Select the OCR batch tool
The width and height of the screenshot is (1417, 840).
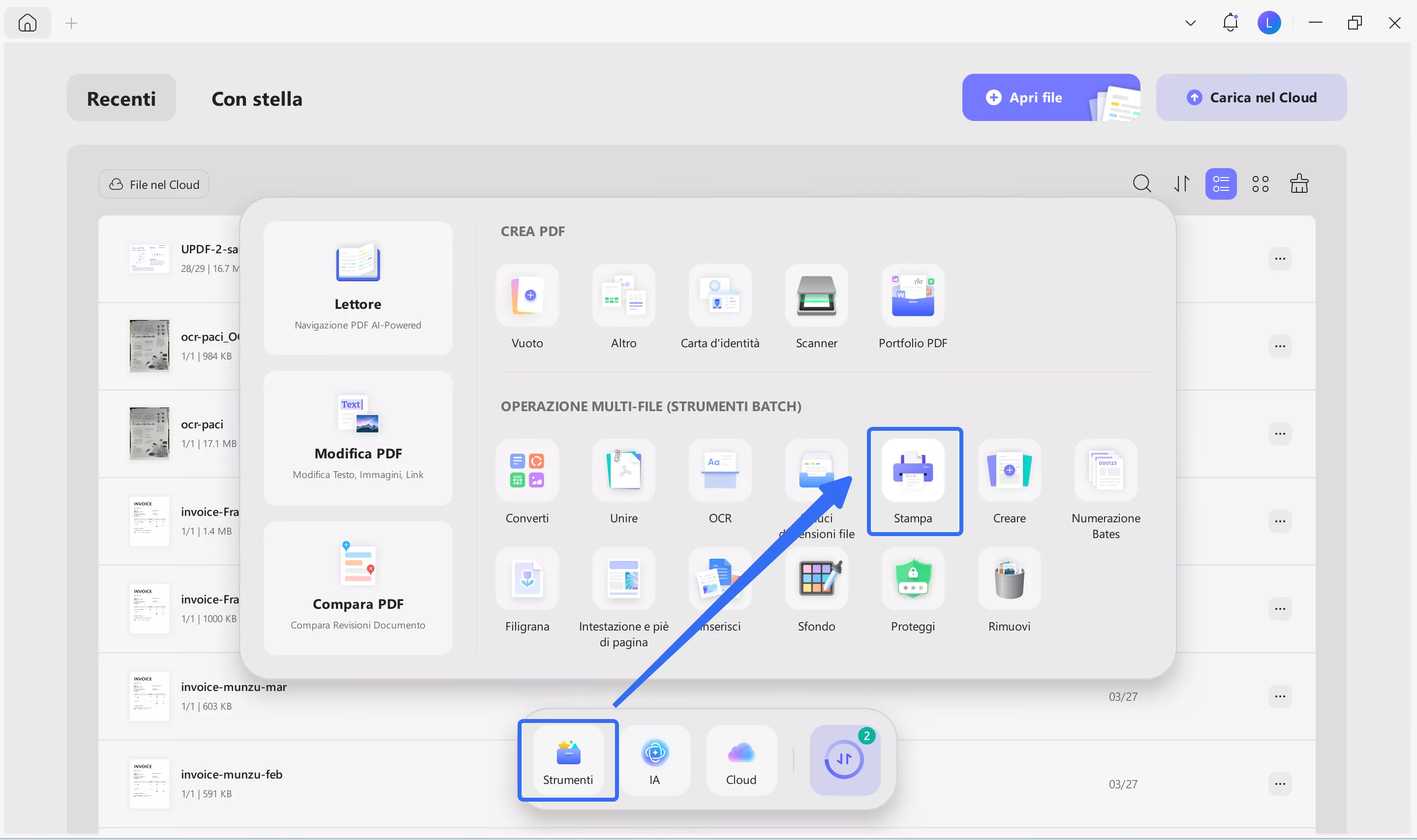coord(719,470)
